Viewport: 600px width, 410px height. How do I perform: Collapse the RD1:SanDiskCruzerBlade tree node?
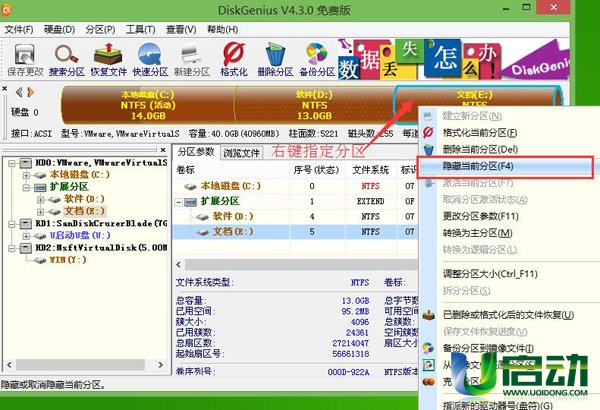pos(12,224)
